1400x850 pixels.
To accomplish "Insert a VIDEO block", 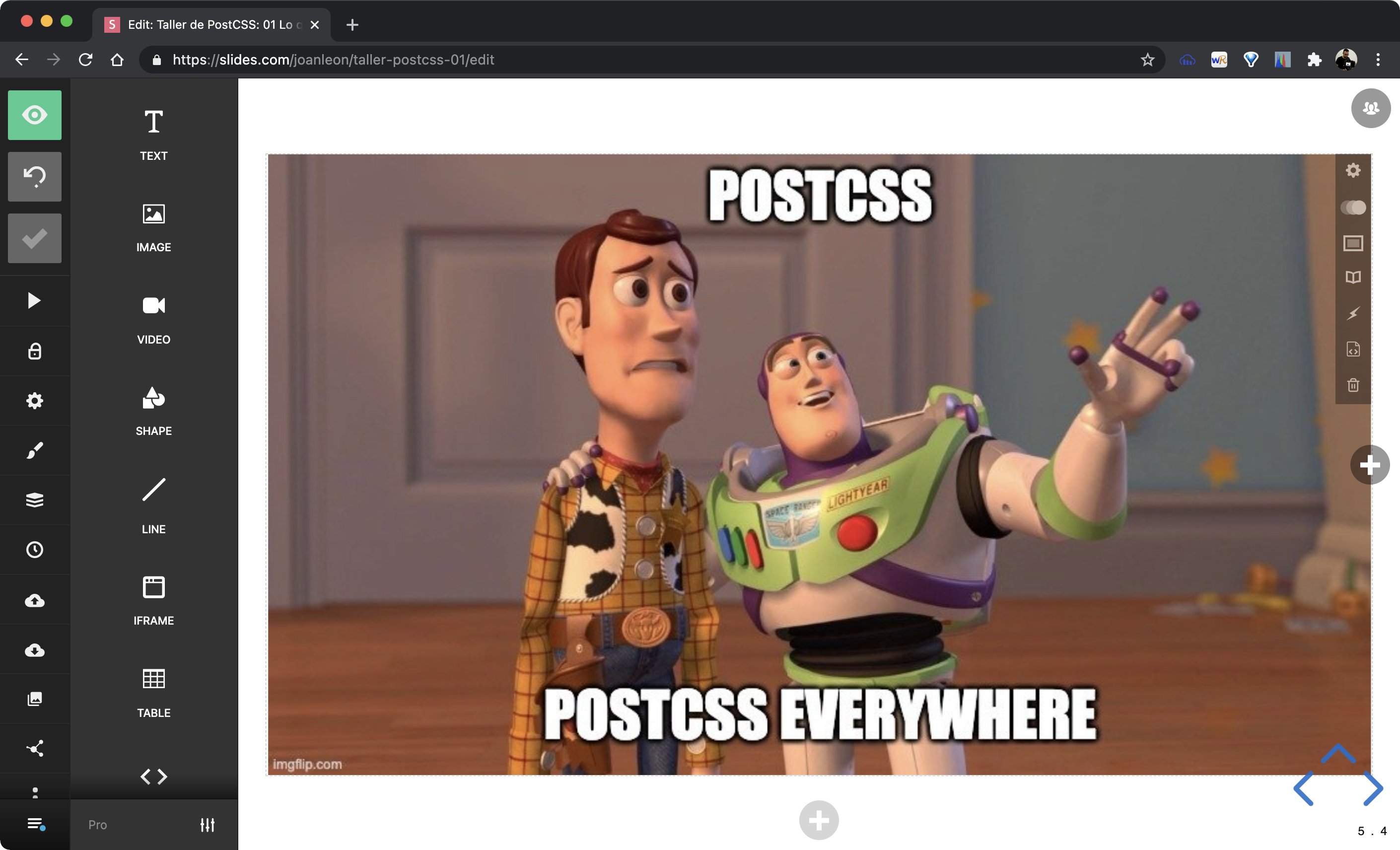I will click(153, 320).
